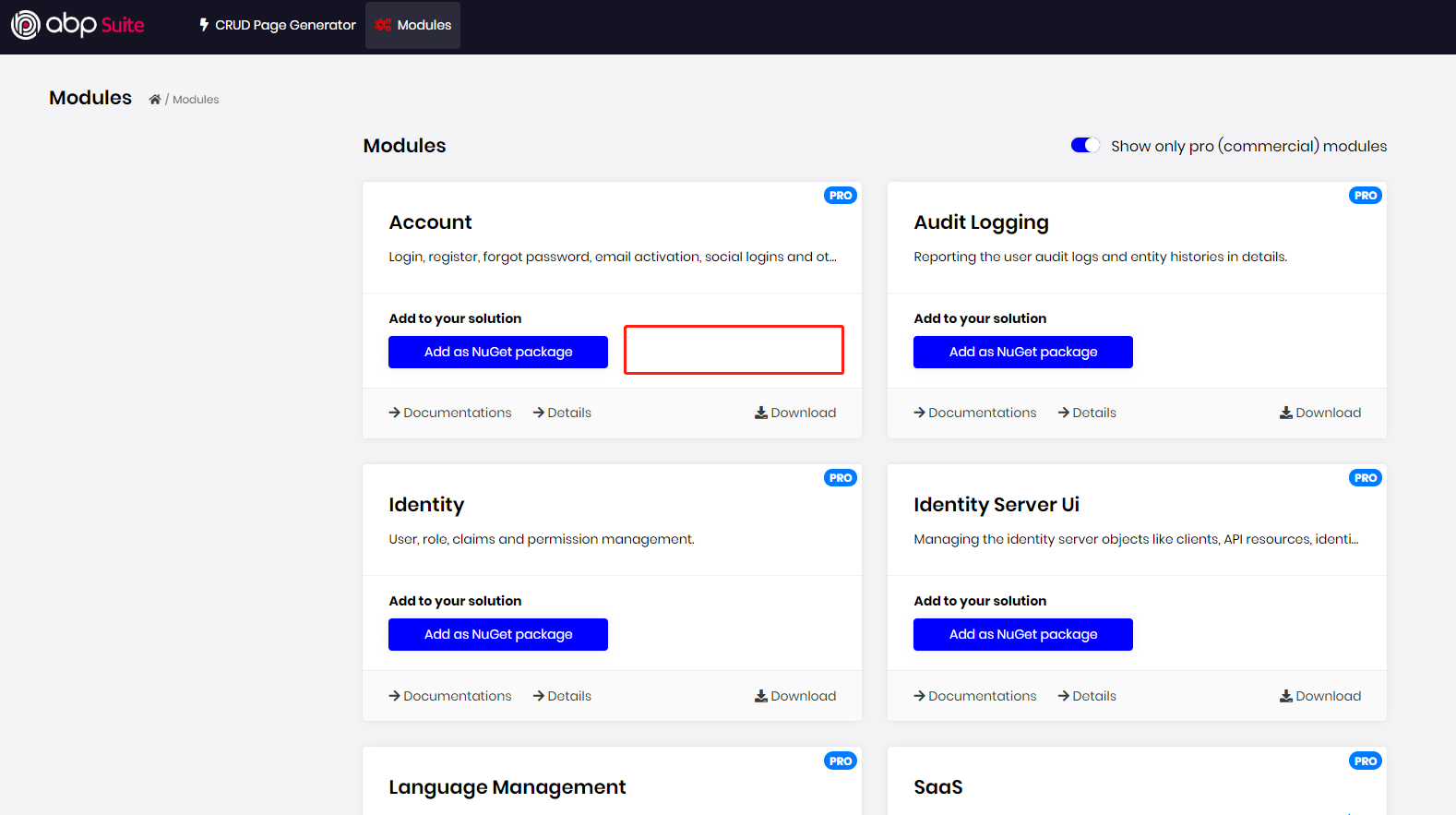Open the CRUD Page Generator menu
The image size is (1456, 815).
tap(278, 25)
